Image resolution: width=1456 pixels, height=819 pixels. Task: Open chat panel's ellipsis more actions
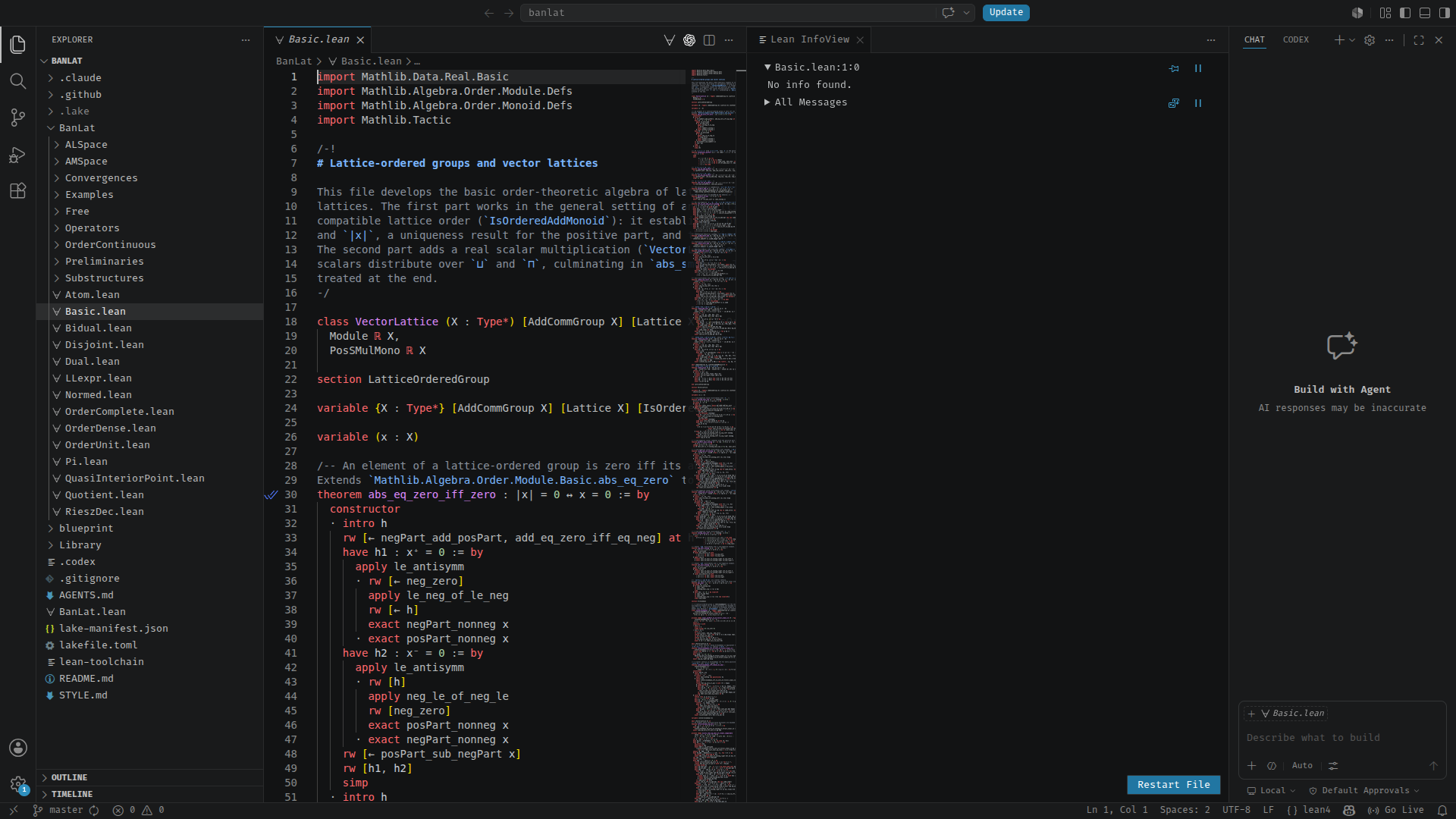point(1389,40)
